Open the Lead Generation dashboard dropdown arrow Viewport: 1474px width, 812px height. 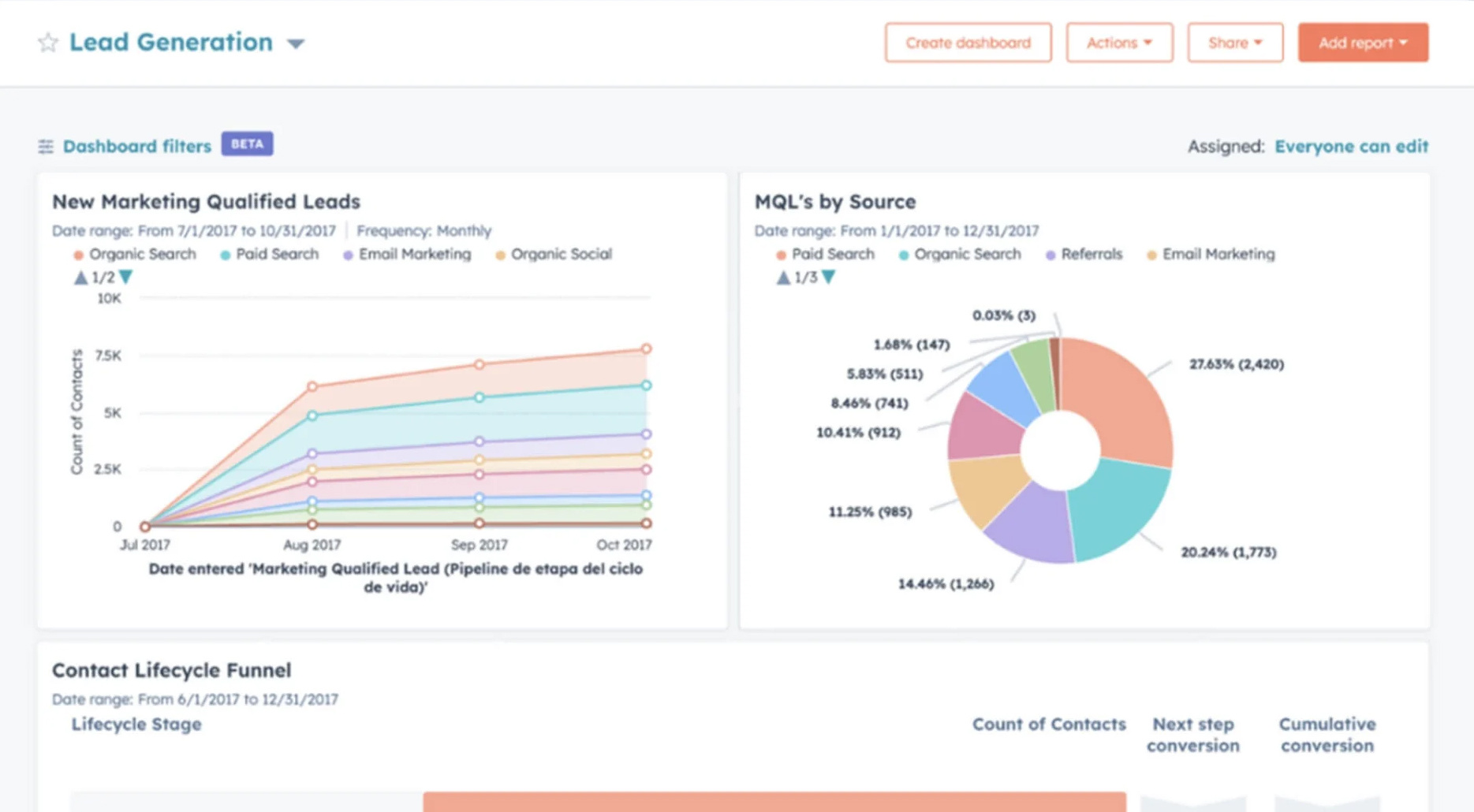point(296,44)
